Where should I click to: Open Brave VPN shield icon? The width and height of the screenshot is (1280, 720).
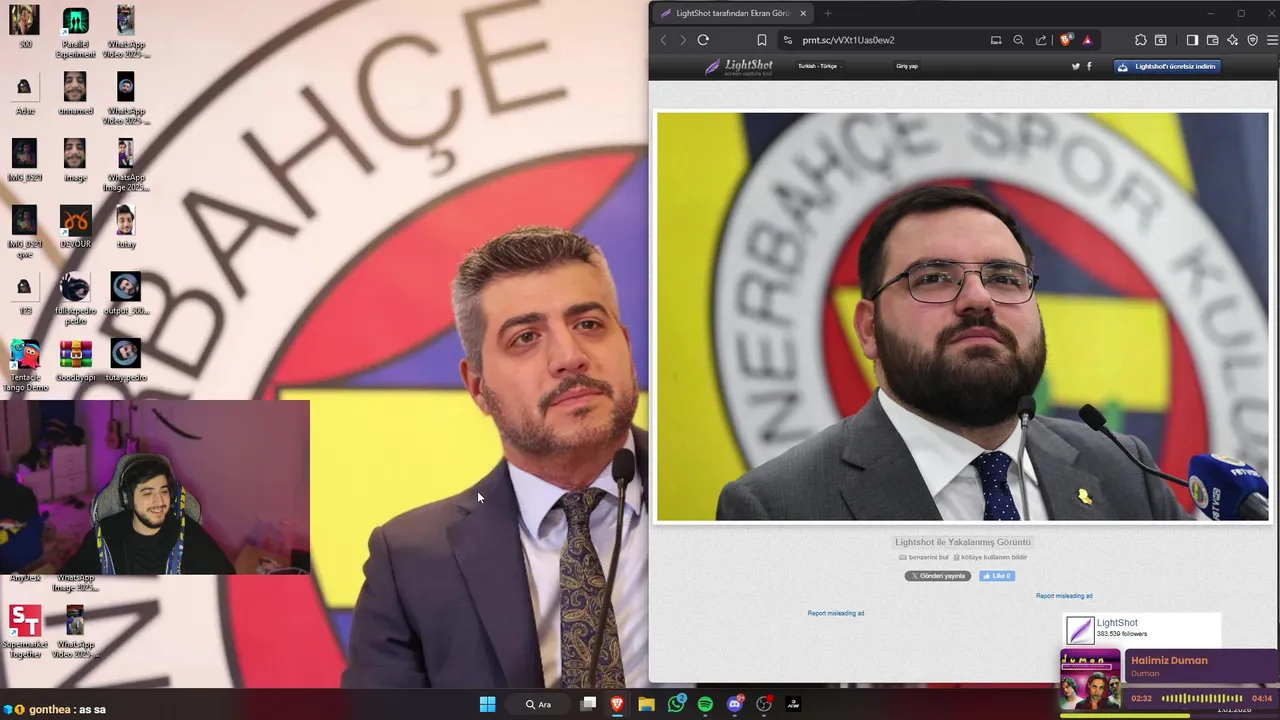coord(1252,40)
